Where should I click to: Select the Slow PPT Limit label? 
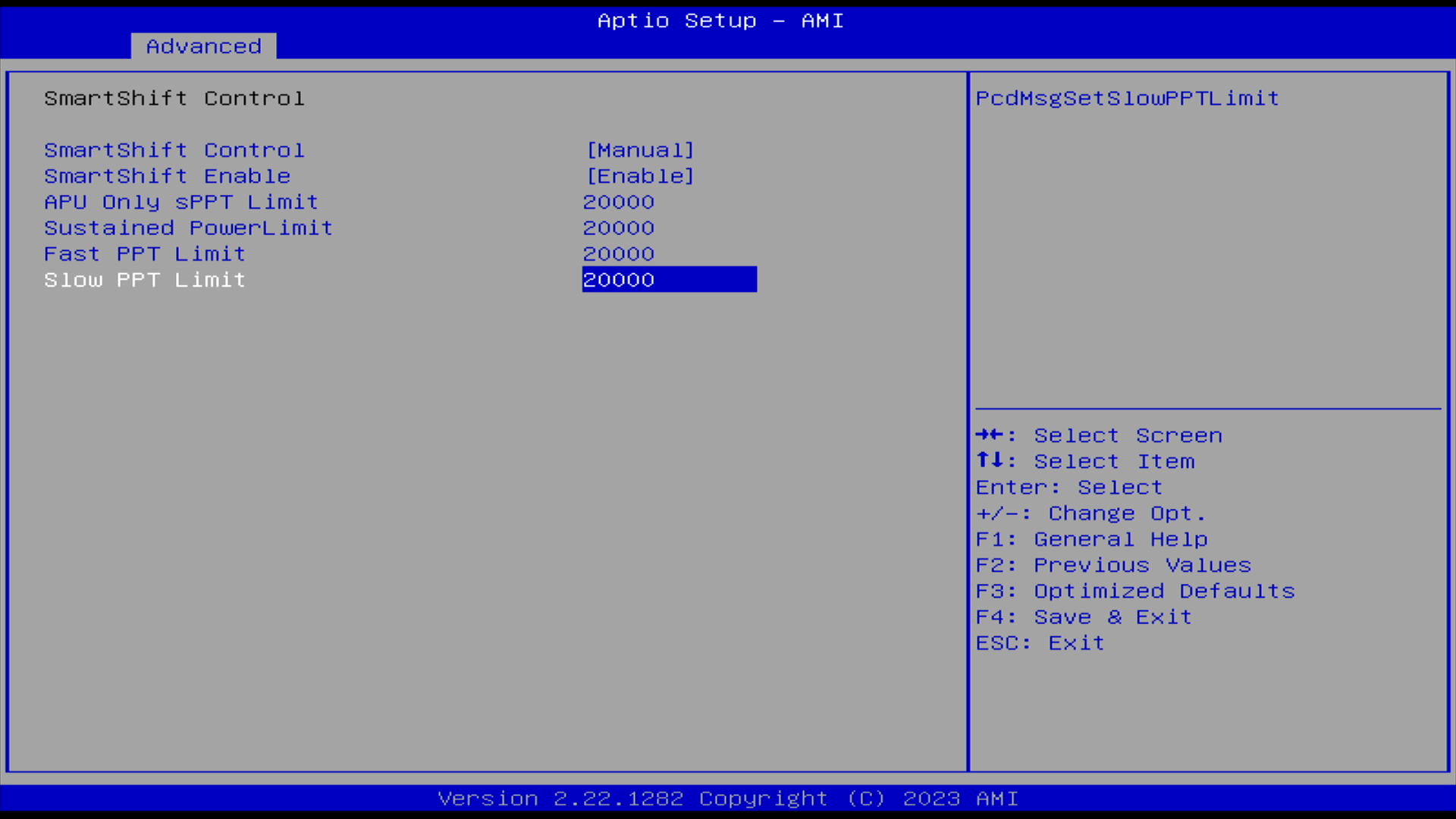tap(145, 280)
